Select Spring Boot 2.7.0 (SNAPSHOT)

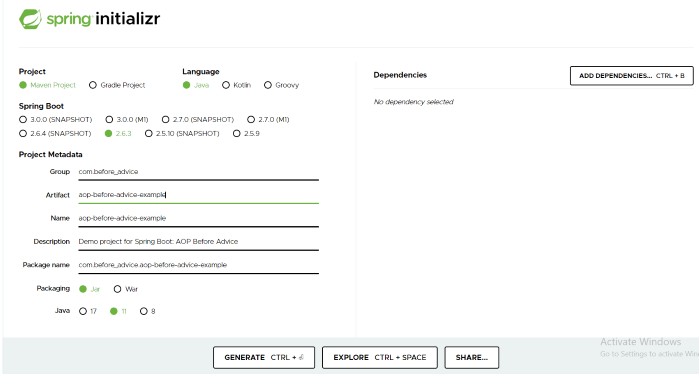point(198,119)
